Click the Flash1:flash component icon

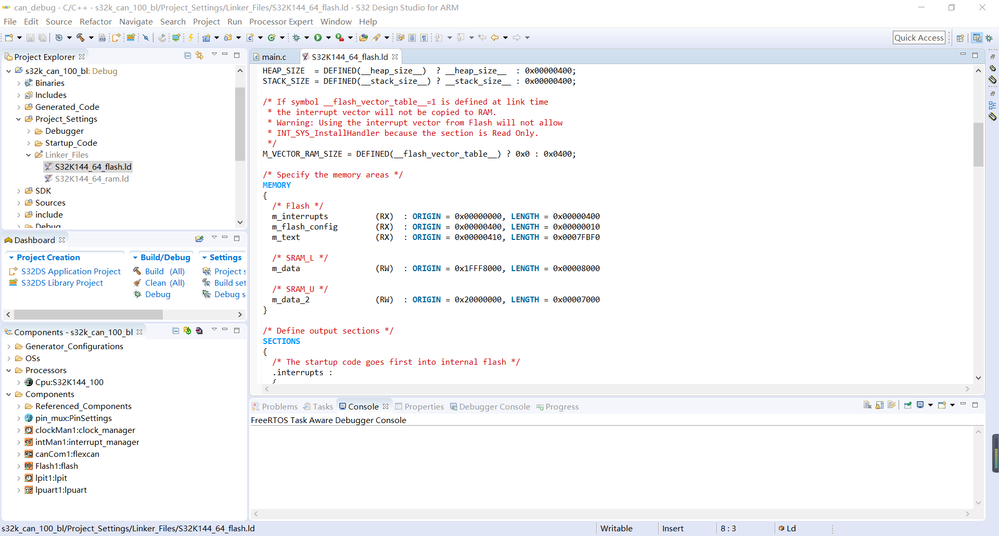[x=28, y=466]
